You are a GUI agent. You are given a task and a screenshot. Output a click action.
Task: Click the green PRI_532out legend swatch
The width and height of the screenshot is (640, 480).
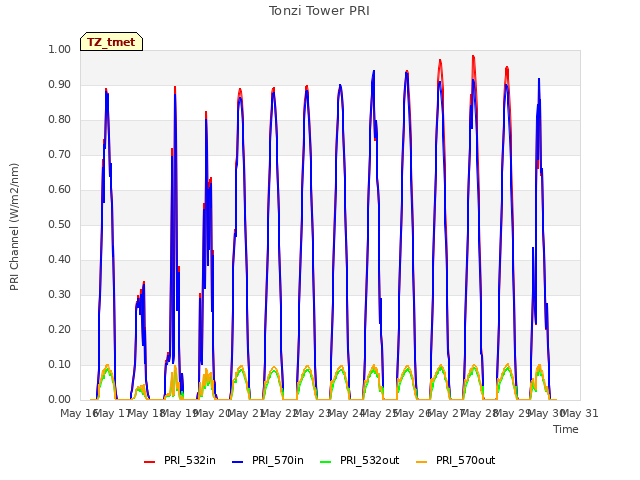[326, 462]
